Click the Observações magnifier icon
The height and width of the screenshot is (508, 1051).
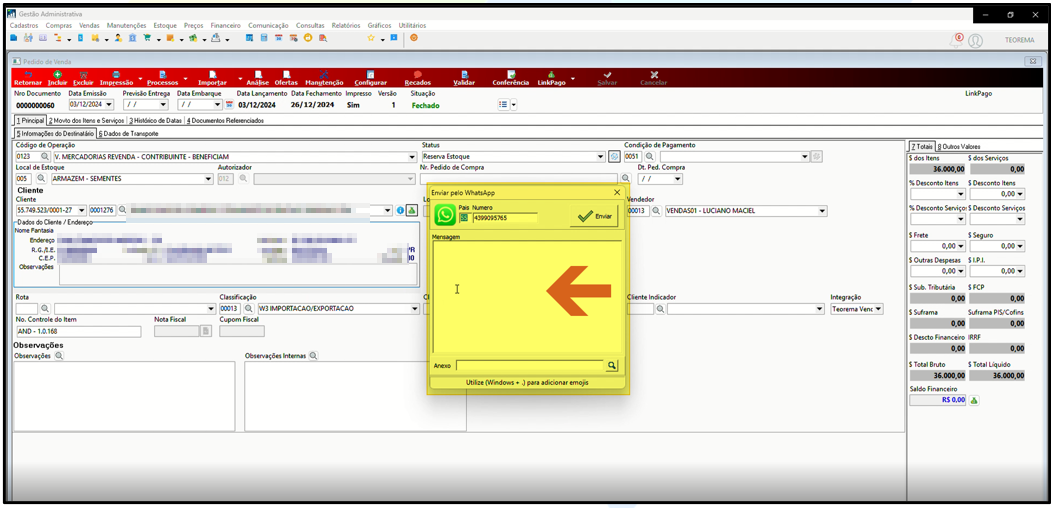59,356
